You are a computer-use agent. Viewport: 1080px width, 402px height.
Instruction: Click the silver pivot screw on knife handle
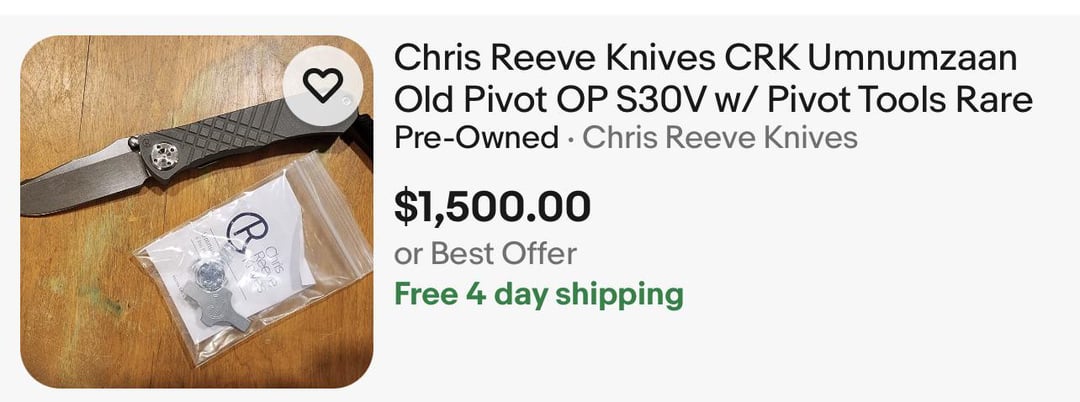[x=162, y=156]
